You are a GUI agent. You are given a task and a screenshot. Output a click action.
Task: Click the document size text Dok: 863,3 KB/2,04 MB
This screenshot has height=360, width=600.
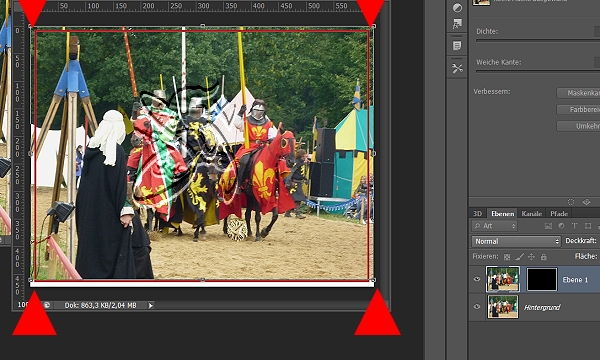pyautogui.click(x=100, y=305)
